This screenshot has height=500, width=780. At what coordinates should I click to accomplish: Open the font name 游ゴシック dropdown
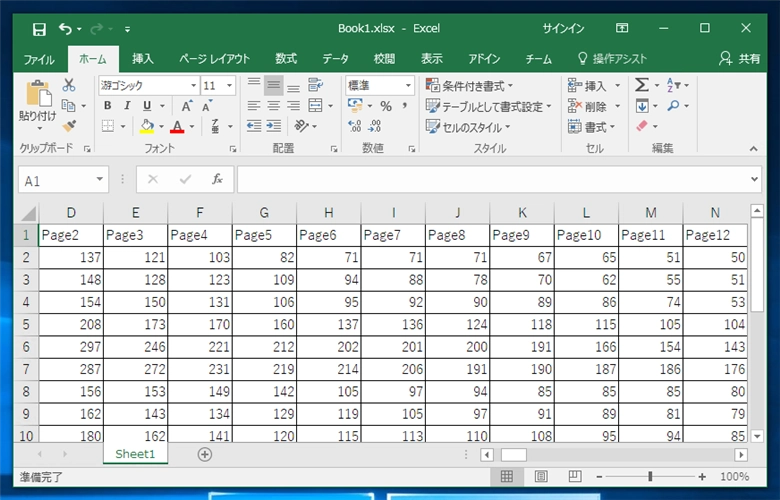[194, 86]
